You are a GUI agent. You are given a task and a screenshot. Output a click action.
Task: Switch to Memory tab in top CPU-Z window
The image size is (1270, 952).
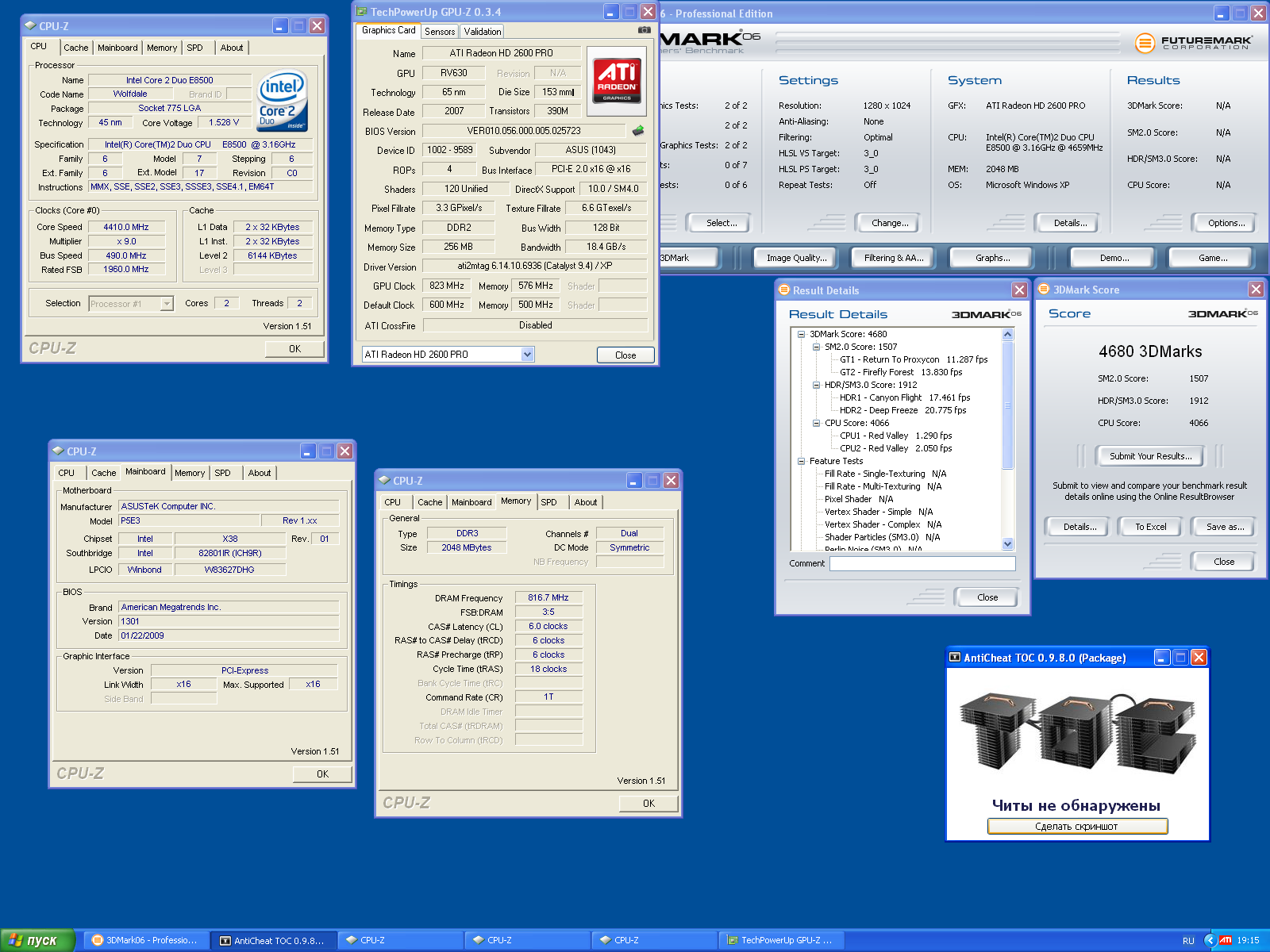tap(162, 48)
